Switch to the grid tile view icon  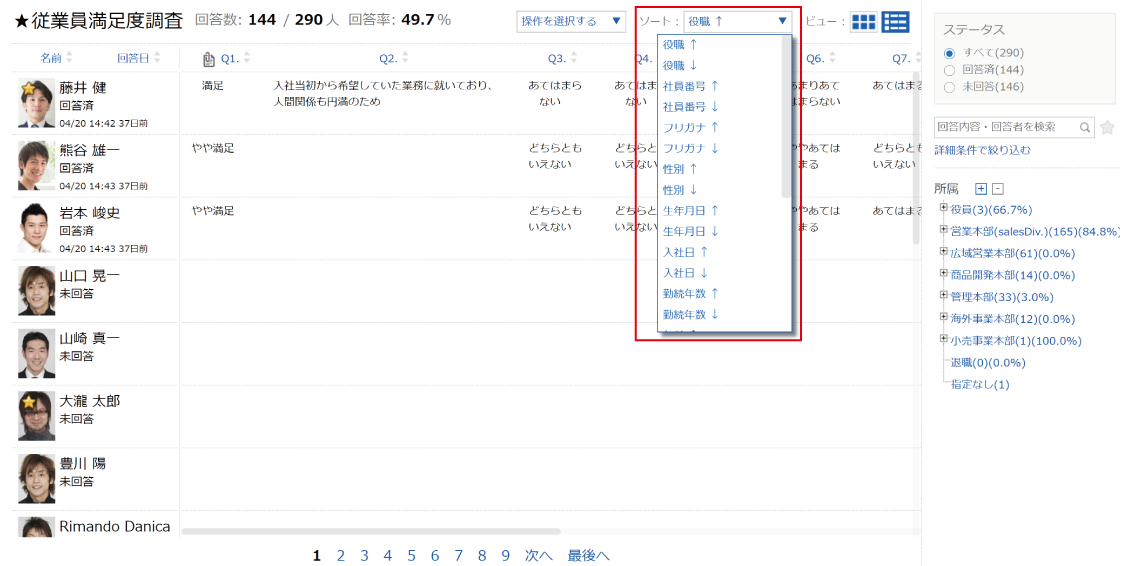point(863,22)
